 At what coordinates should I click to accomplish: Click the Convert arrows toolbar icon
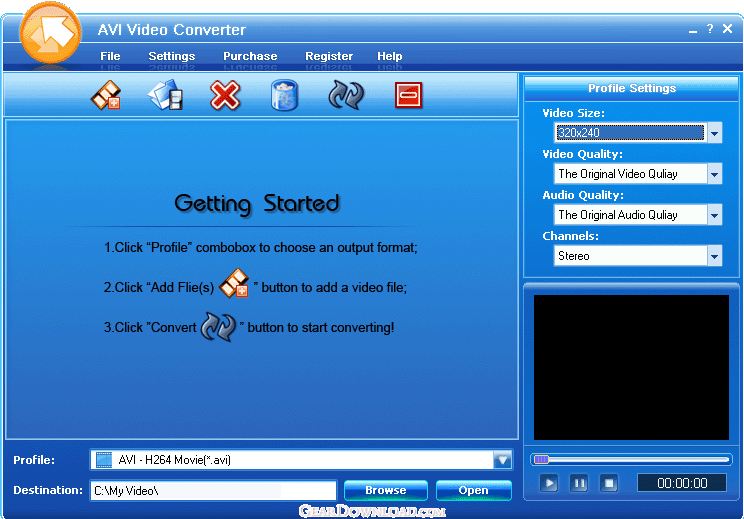click(346, 95)
